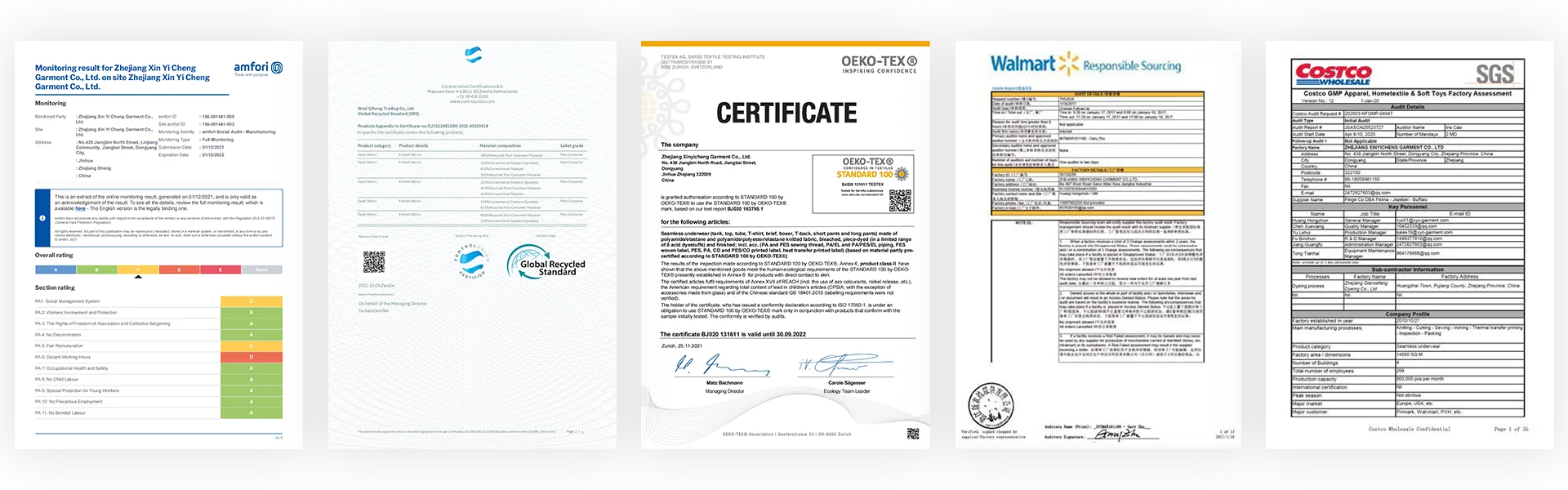The height and width of the screenshot is (490, 1568).
Task: Click the 'Section rating' heading
Action: coord(55,287)
